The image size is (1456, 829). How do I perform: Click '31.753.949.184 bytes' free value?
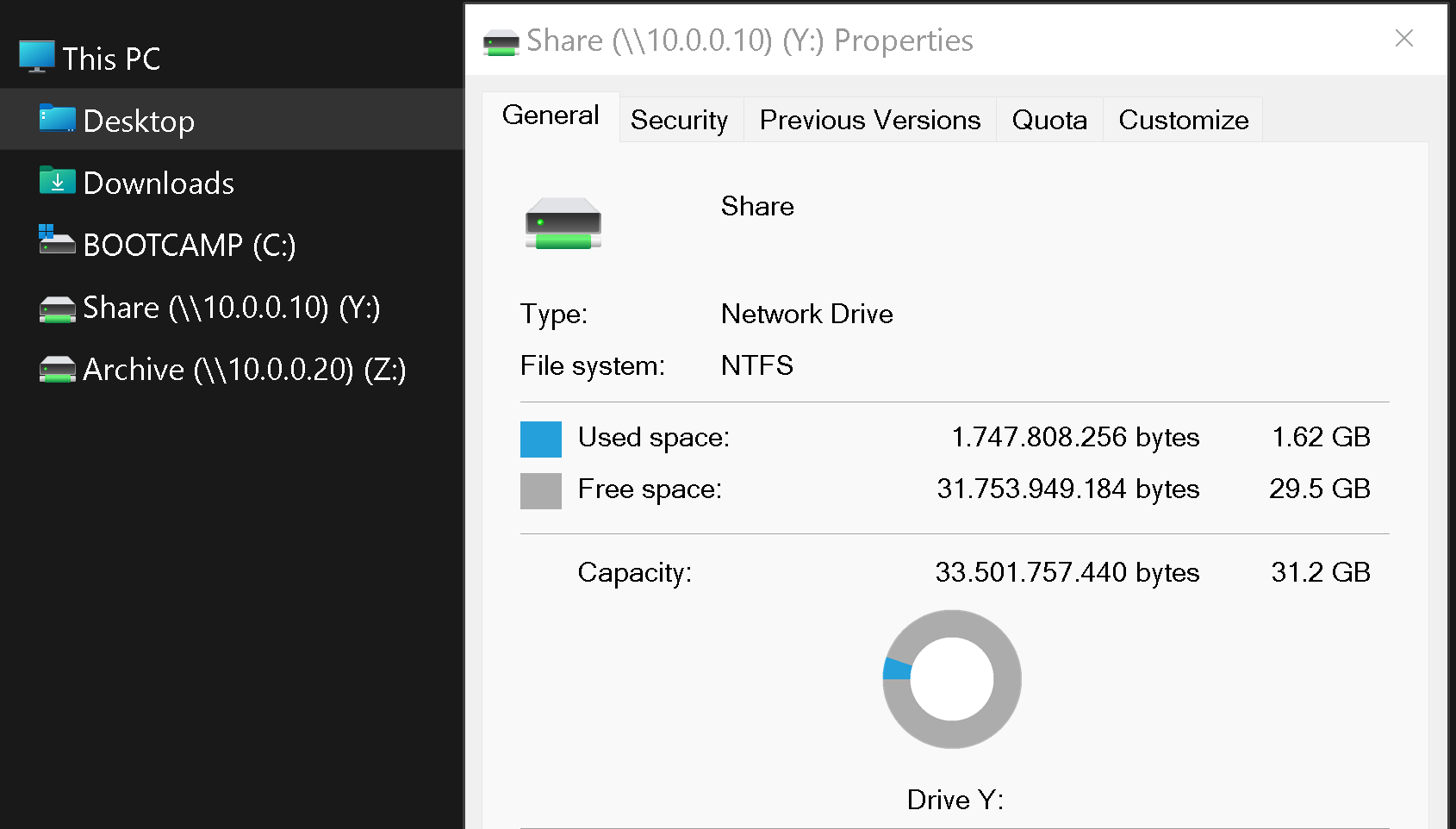coord(1068,489)
